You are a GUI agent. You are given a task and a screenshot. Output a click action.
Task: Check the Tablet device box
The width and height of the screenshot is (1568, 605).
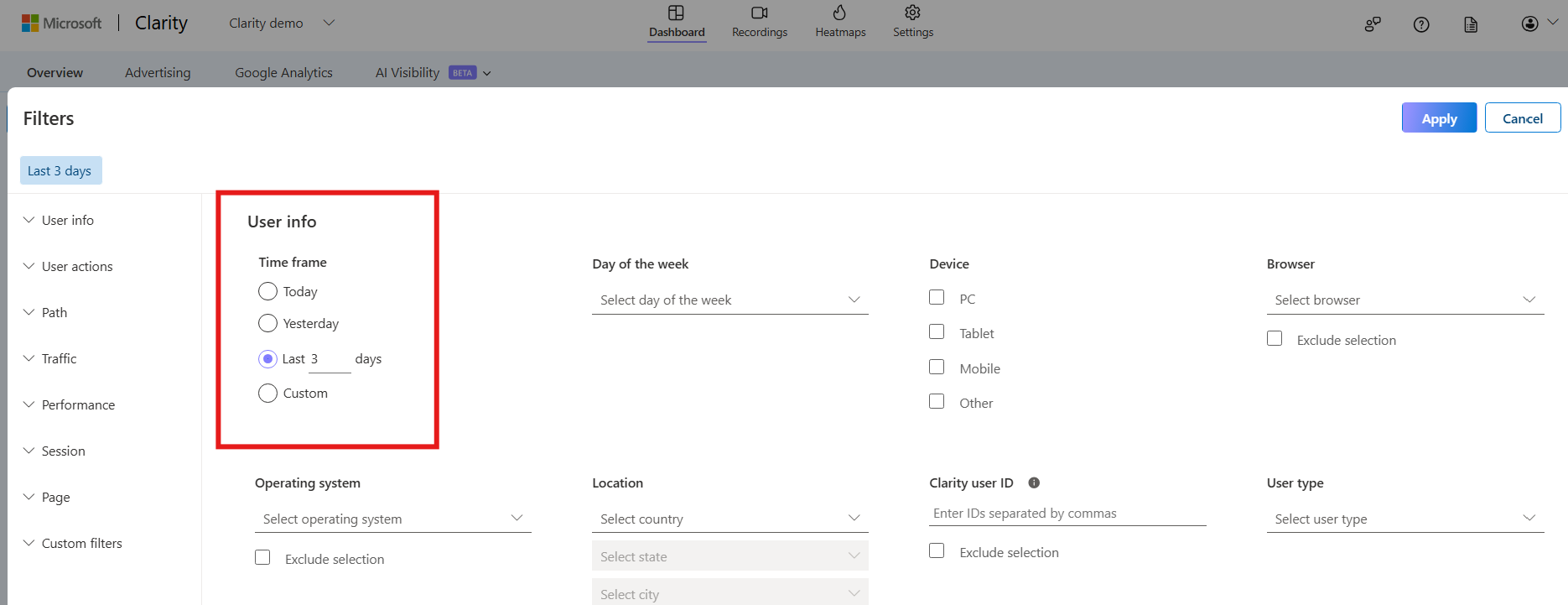click(x=937, y=331)
